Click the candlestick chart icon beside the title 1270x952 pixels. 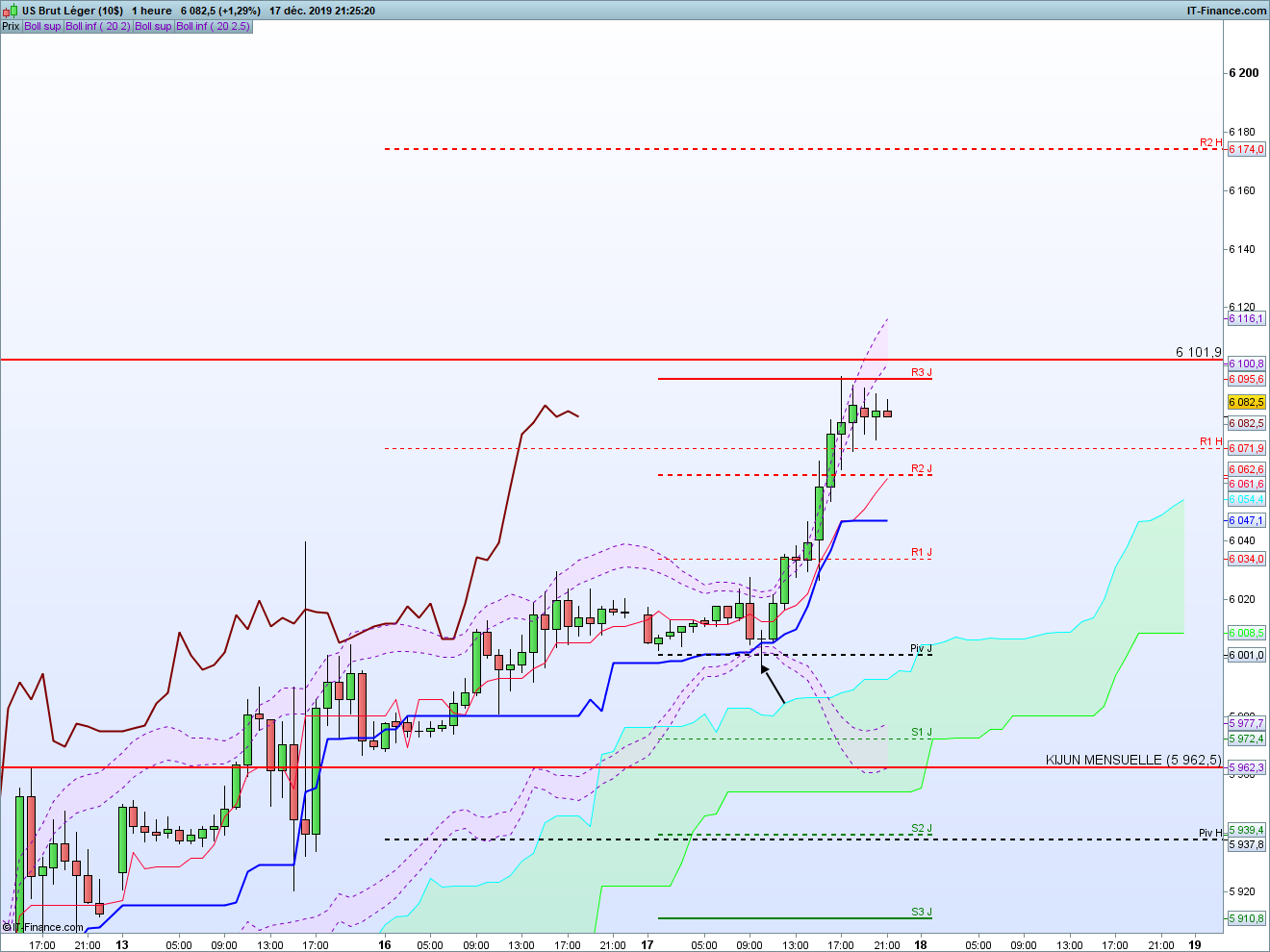pos(11,11)
